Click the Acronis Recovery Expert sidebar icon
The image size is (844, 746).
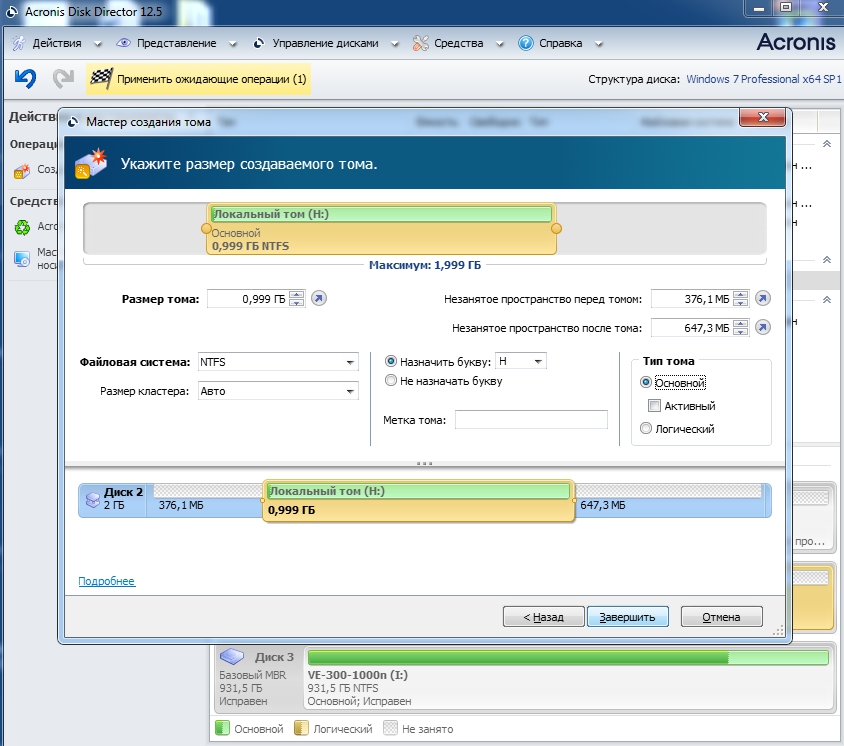(22, 228)
